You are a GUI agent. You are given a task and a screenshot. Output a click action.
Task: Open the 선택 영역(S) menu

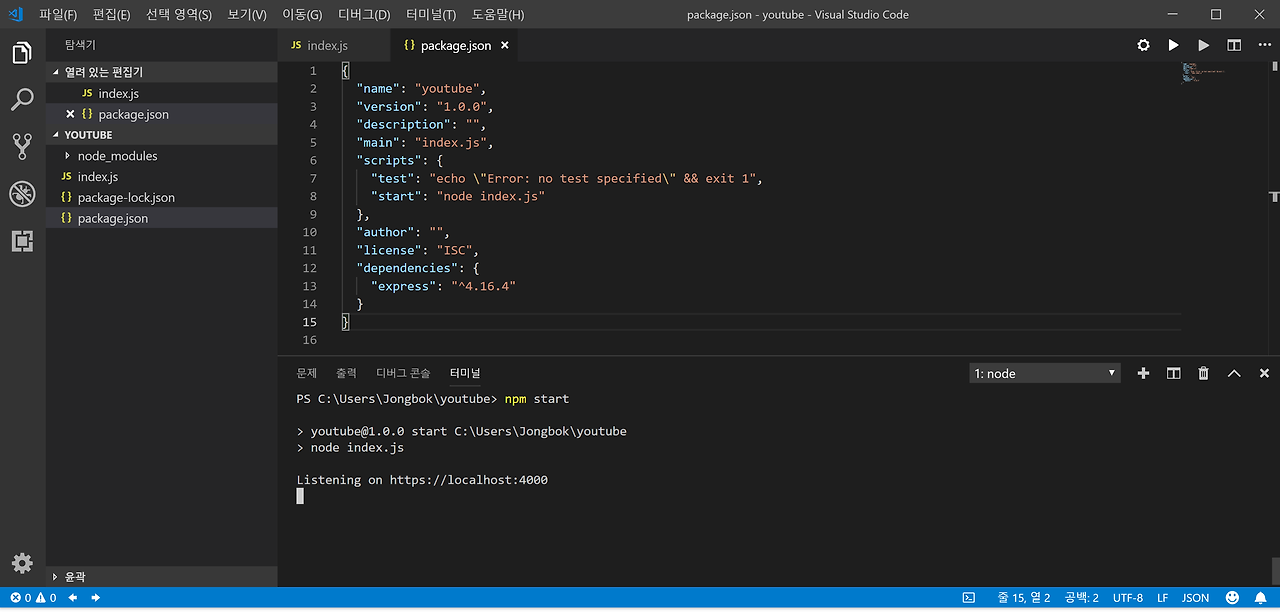[x=179, y=15]
